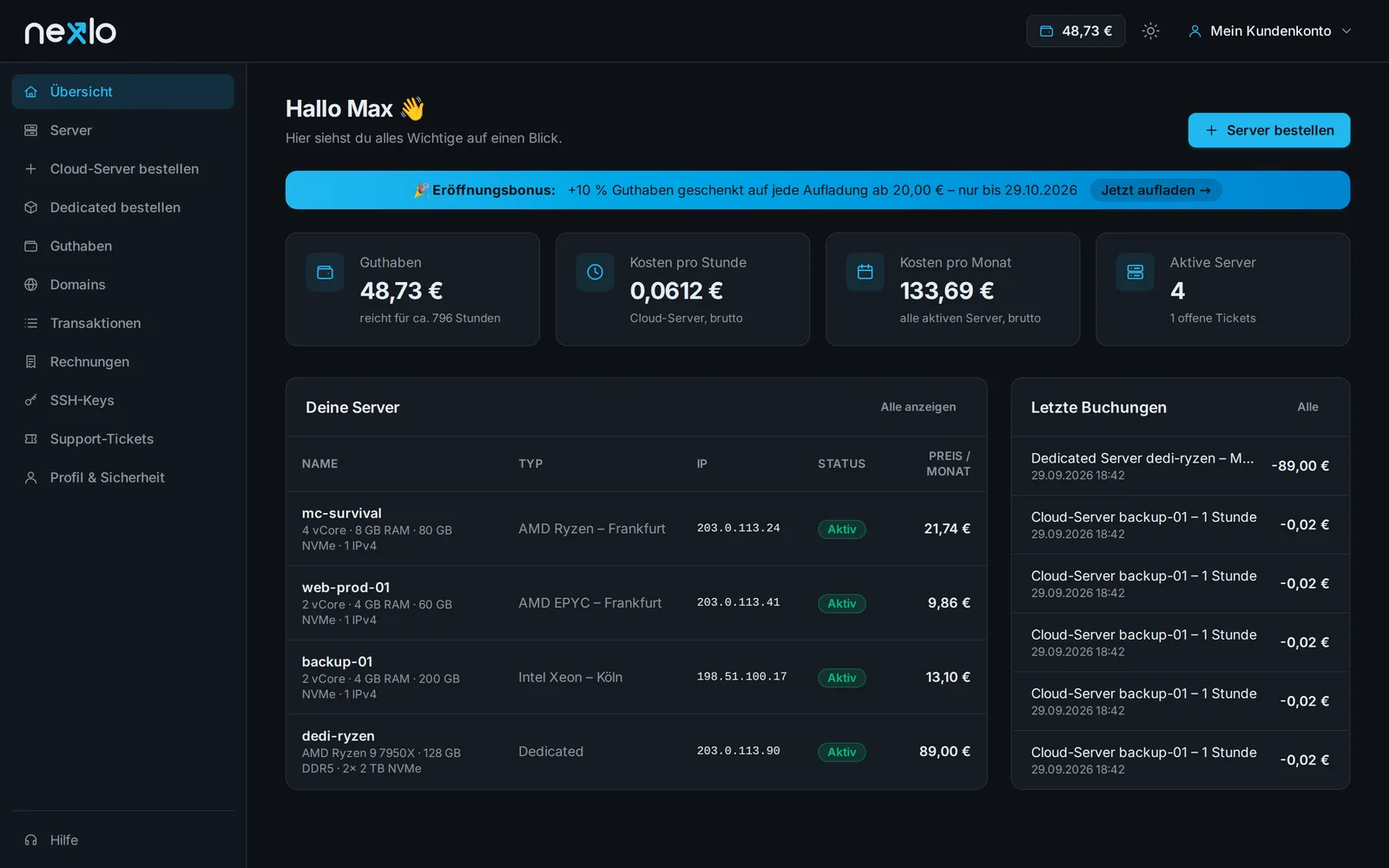Click IP address 203.0.113.24
The width and height of the screenshot is (1389, 868).
[738, 528]
